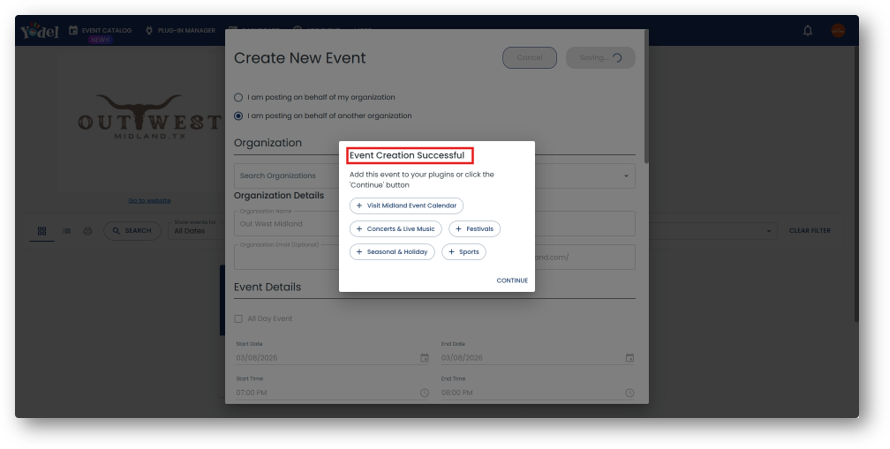Add event to Festivals plugin

click(475, 229)
